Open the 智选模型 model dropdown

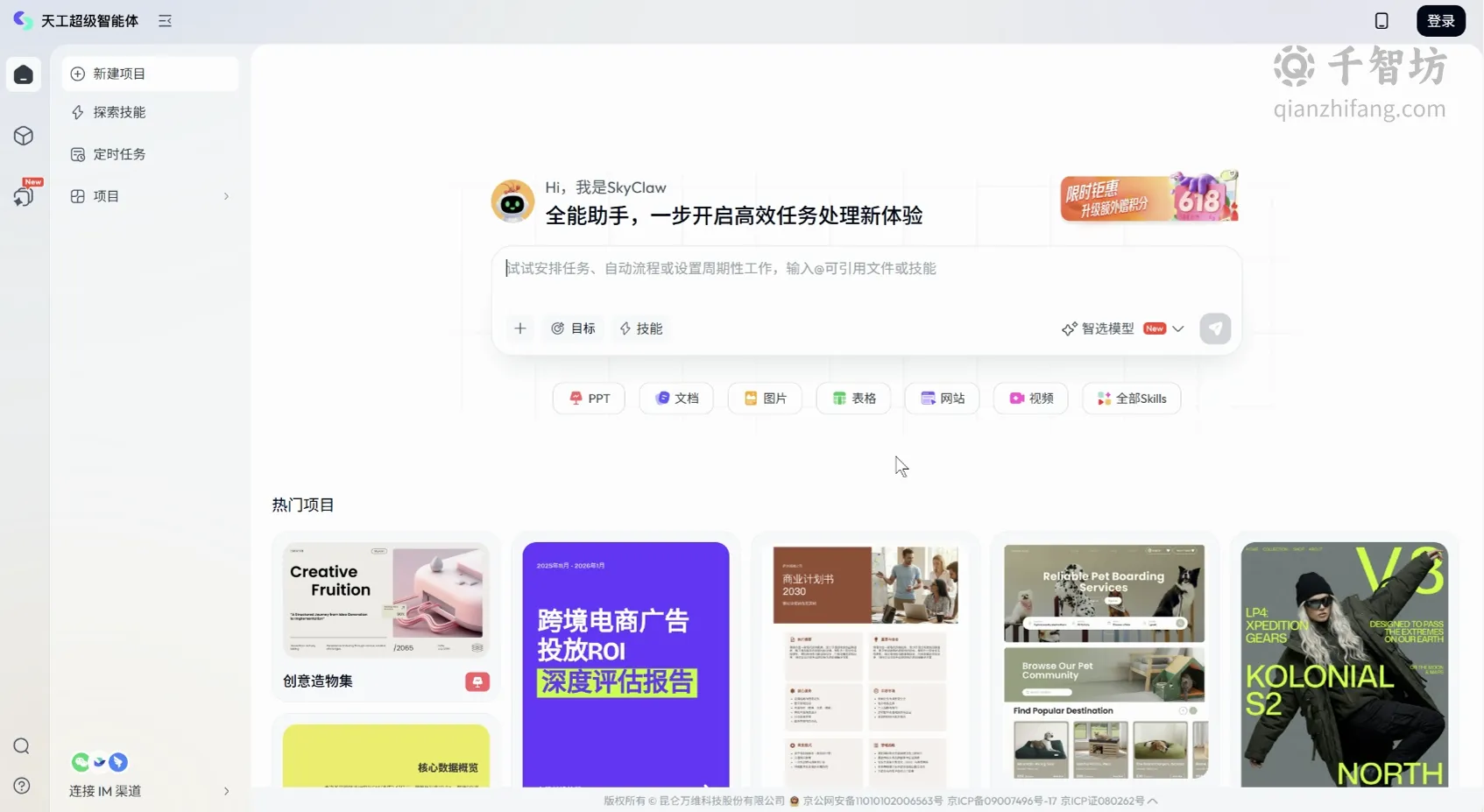click(x=1123, y=328)
